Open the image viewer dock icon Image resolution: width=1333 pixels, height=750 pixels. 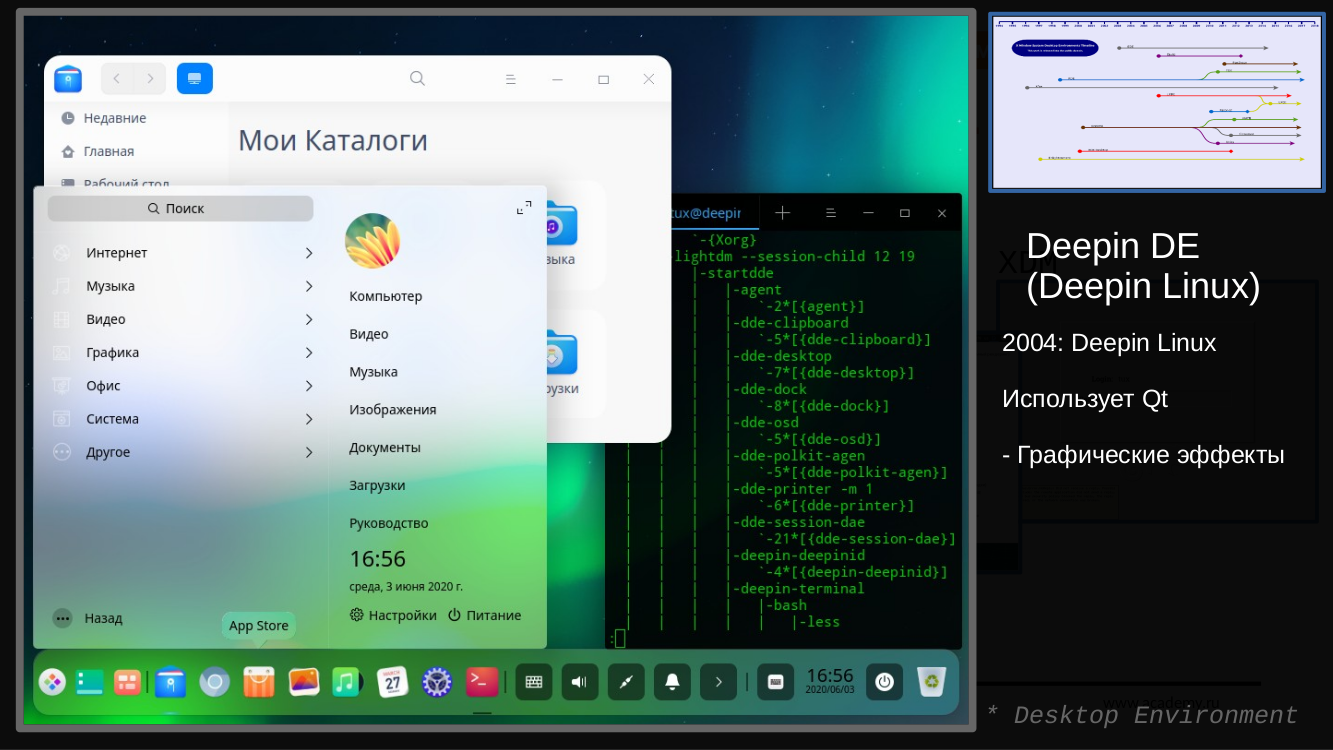pos(304,682)
